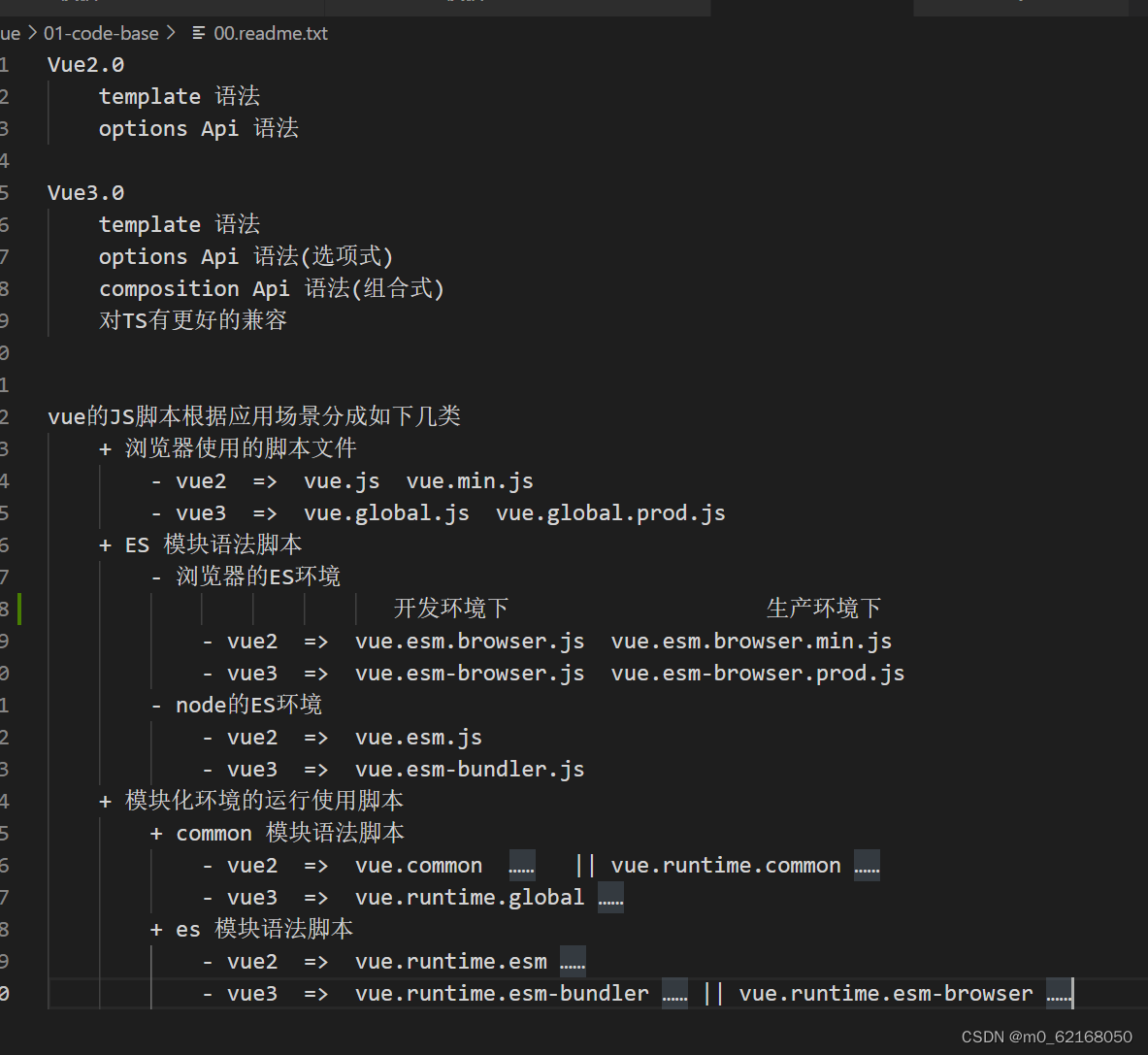The width and height of the screenshot is (1148, 1055).
Task: Click the word vue.global.js
Action: click(x=386, y=513)
